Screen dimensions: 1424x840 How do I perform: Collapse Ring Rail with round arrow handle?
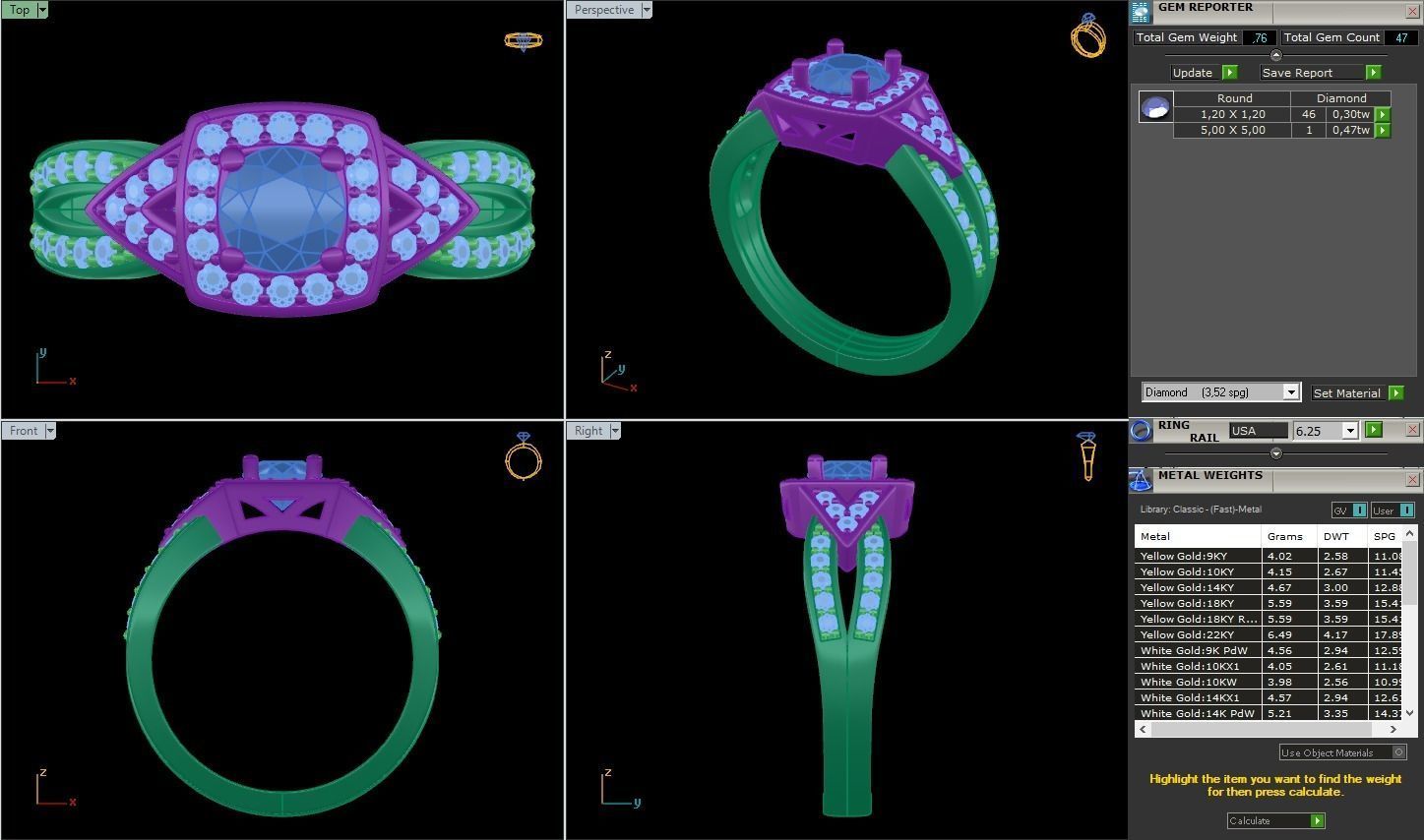click(x=1276, y=453)
